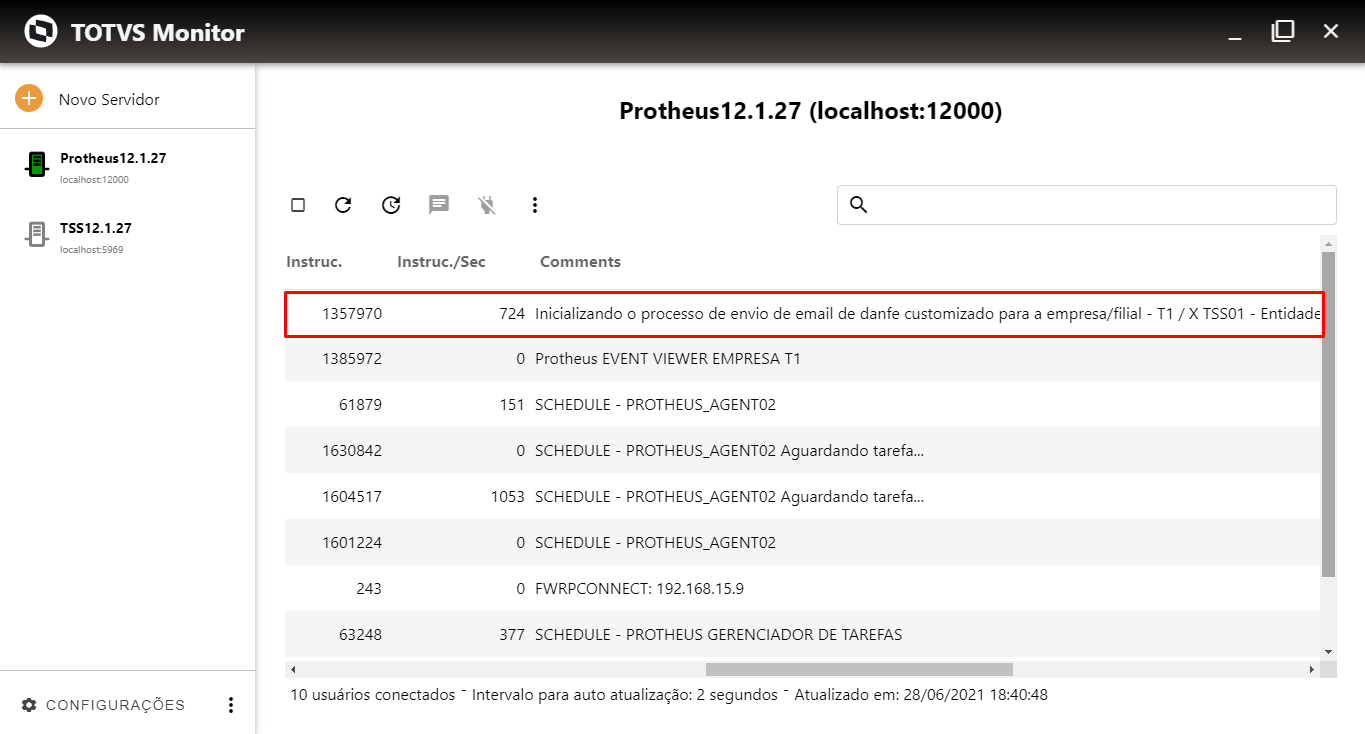1365x734 pixels.
Task: Click the 'TOTVS Monitor' title text
Action: coord(158,33)
